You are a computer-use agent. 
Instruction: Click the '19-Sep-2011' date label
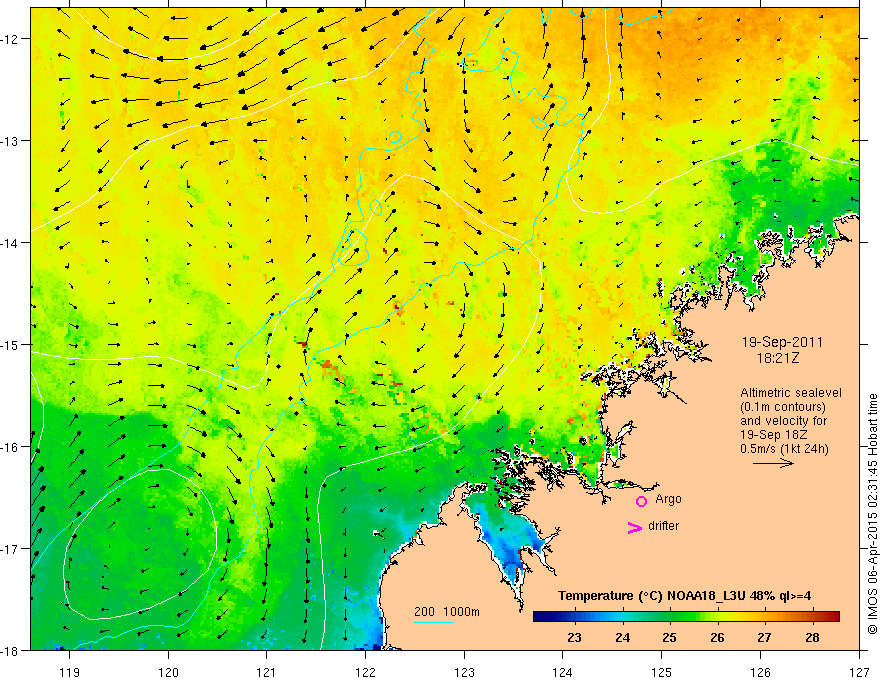click(782, 342)
